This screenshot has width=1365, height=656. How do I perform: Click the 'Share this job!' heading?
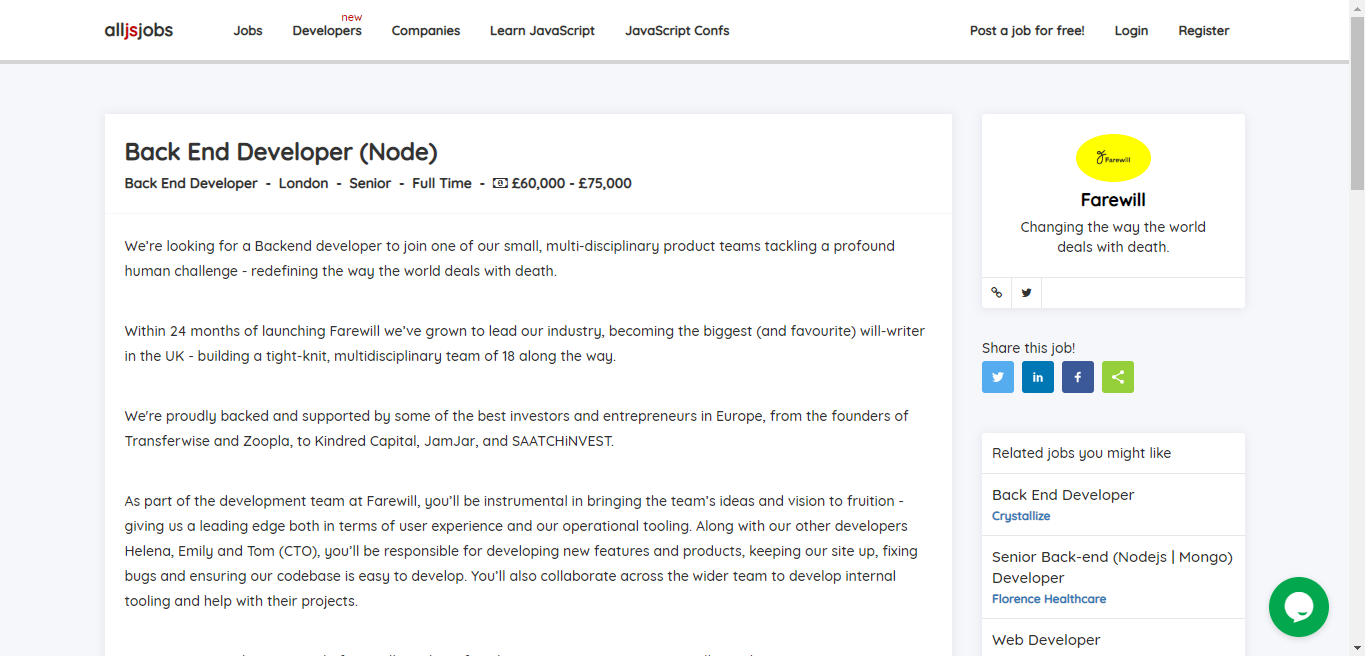coord(1028,348)
